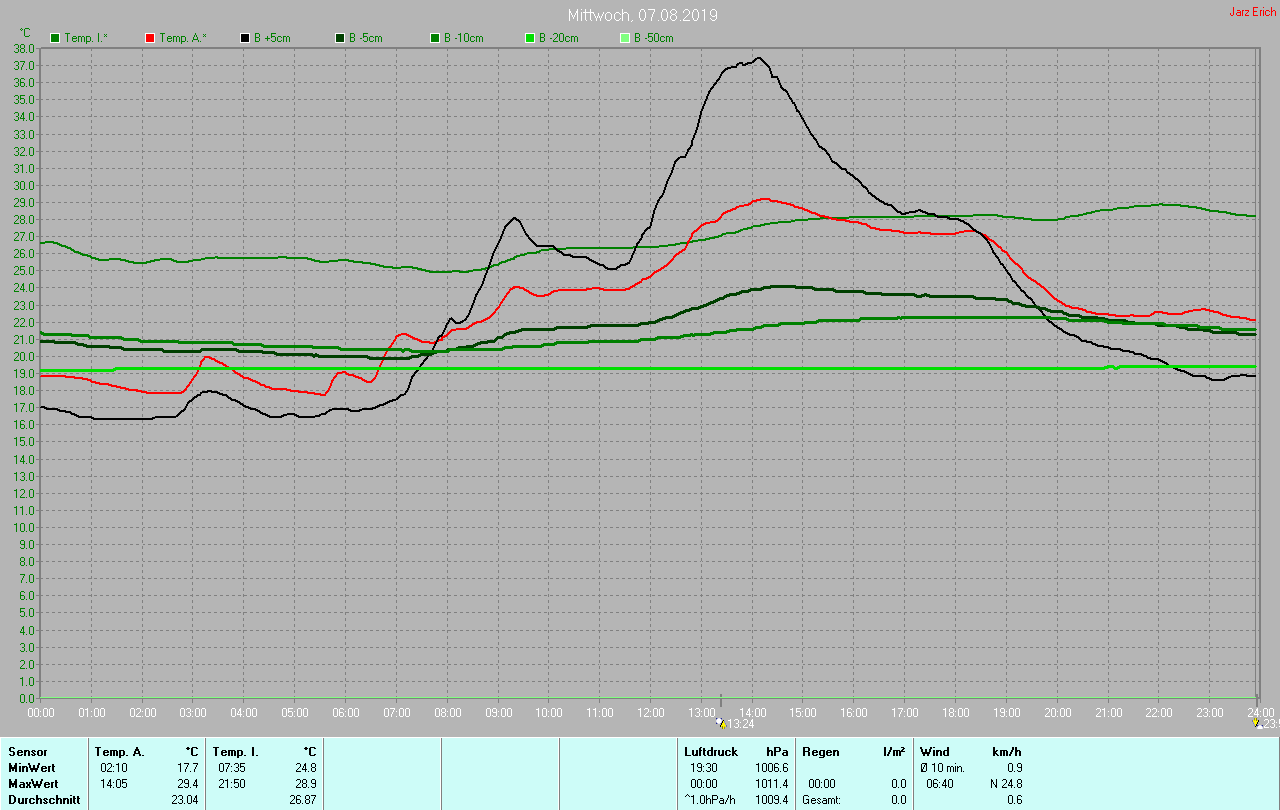Click the B -20cm legend color box

click(x=530, y=38)
